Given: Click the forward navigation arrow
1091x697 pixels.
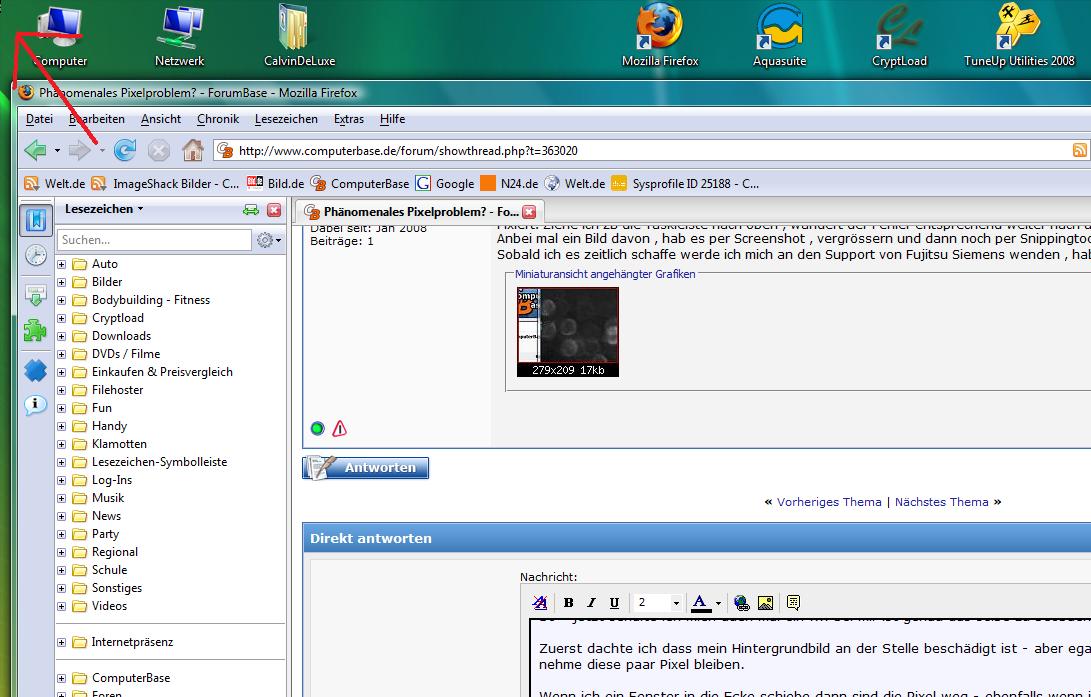Looking at the screenshot, I should (79, 150).
